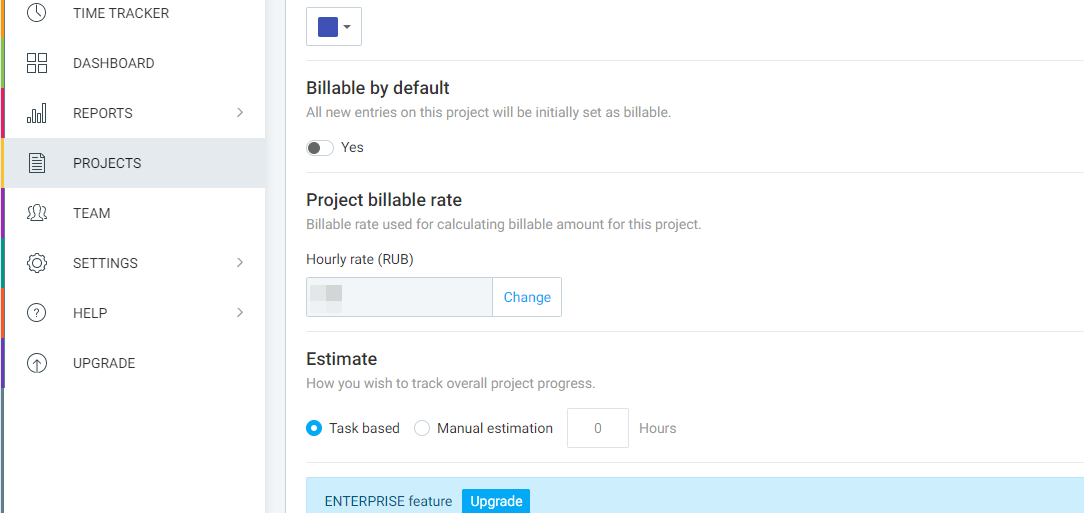Click the Projects document icon
Screen dimensions: 1084x513
[37, 163]
